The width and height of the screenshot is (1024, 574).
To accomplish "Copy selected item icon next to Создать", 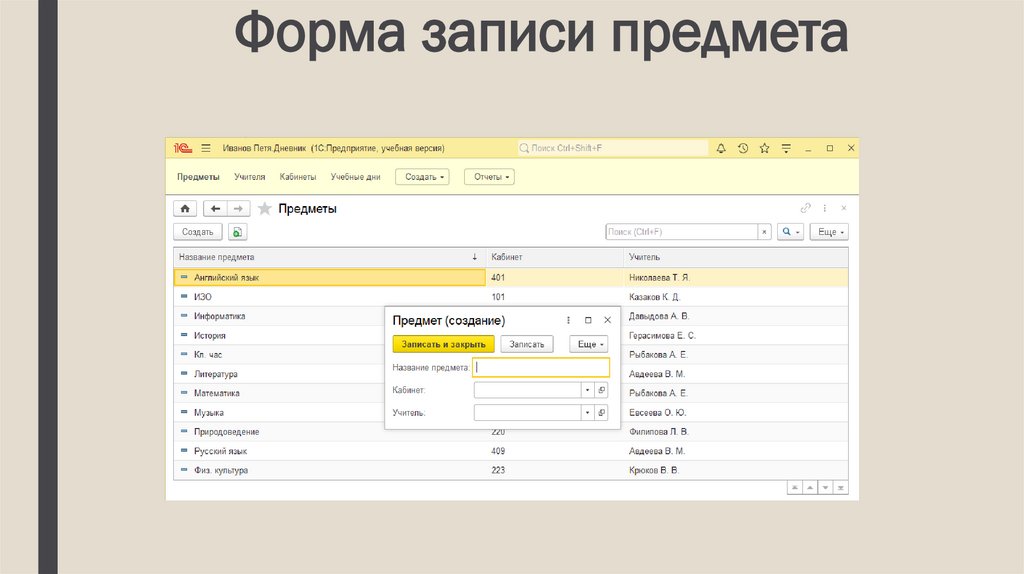I will coord(237,232).
